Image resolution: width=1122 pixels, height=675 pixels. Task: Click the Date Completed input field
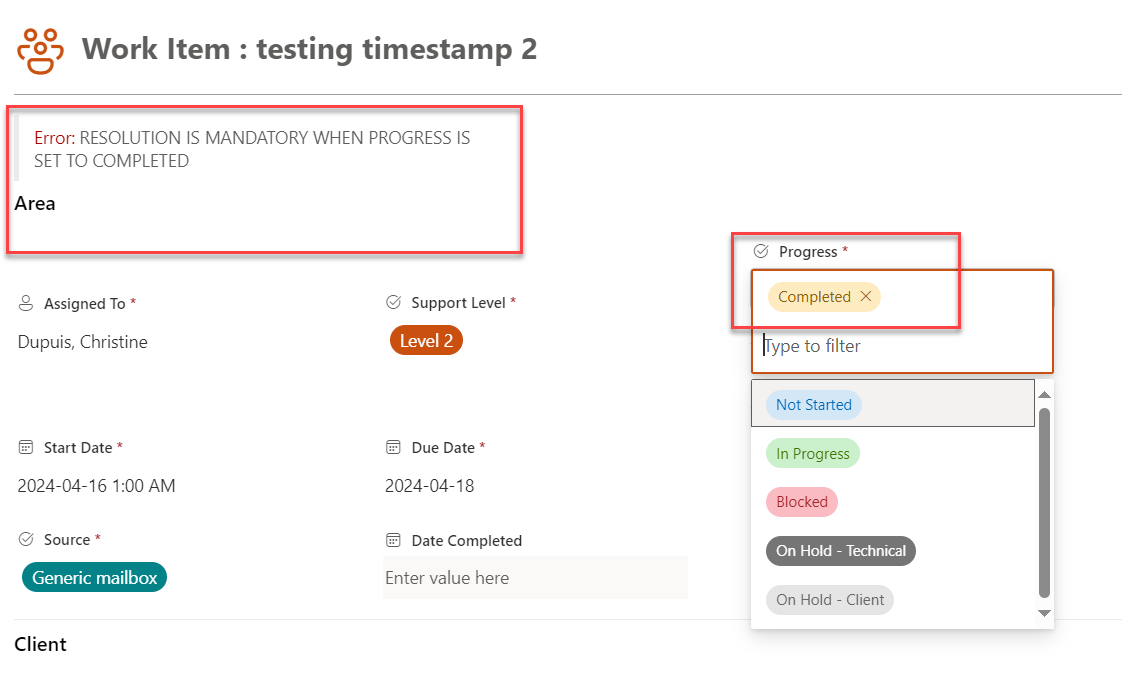(x=535, y=578)
